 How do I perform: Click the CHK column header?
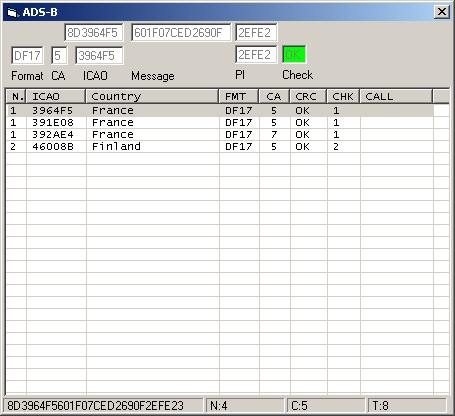343,97
